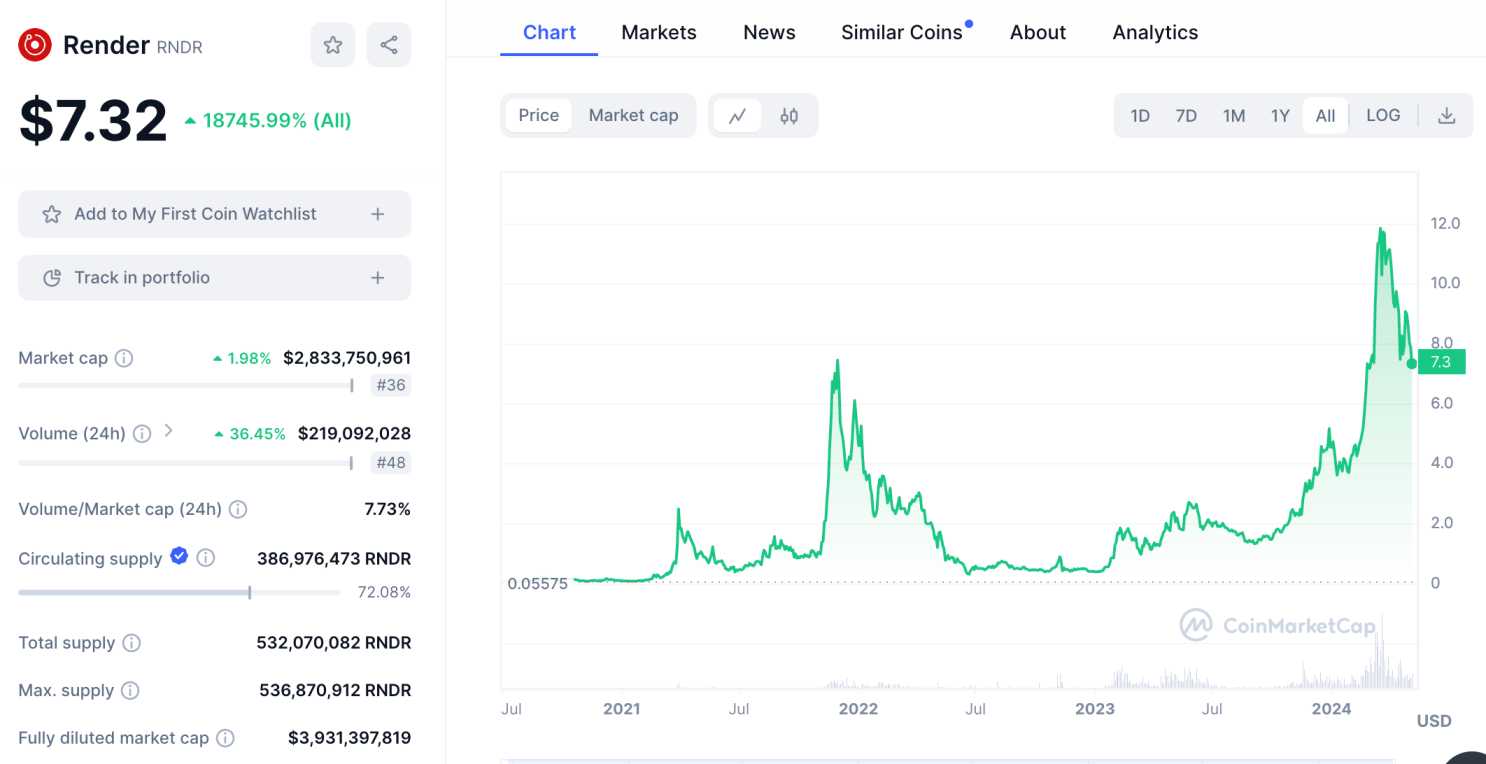
Task: Click the circulating supply progress bar
Action: coord(180,592)
